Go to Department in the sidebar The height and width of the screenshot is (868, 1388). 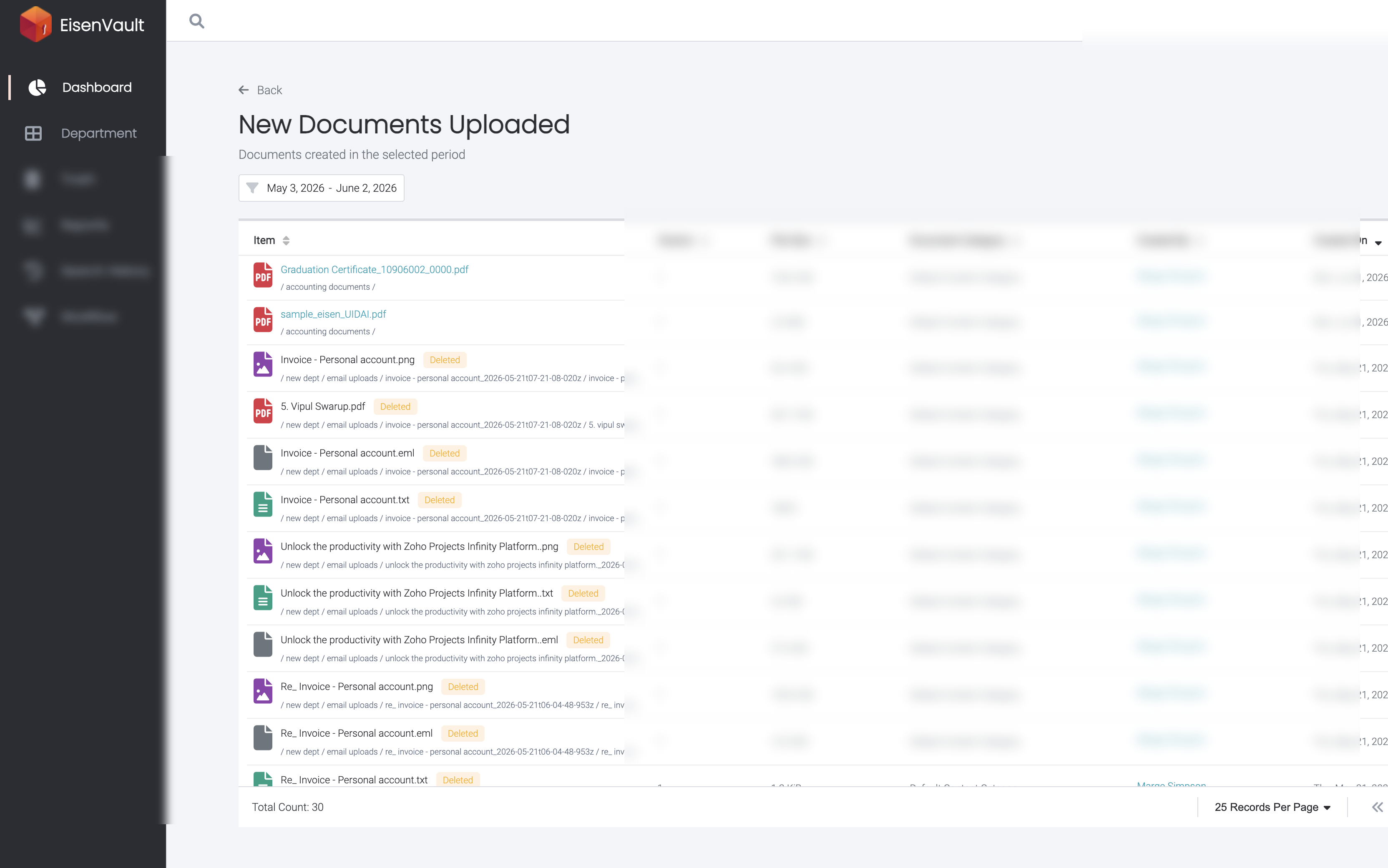pos(99,133)
